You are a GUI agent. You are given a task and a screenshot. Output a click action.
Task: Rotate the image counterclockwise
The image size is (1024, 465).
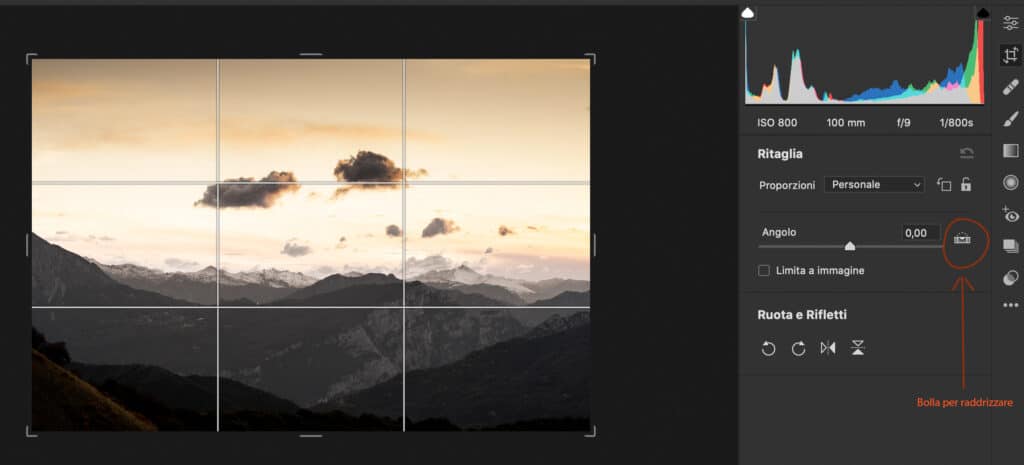[x=769, y=349]
